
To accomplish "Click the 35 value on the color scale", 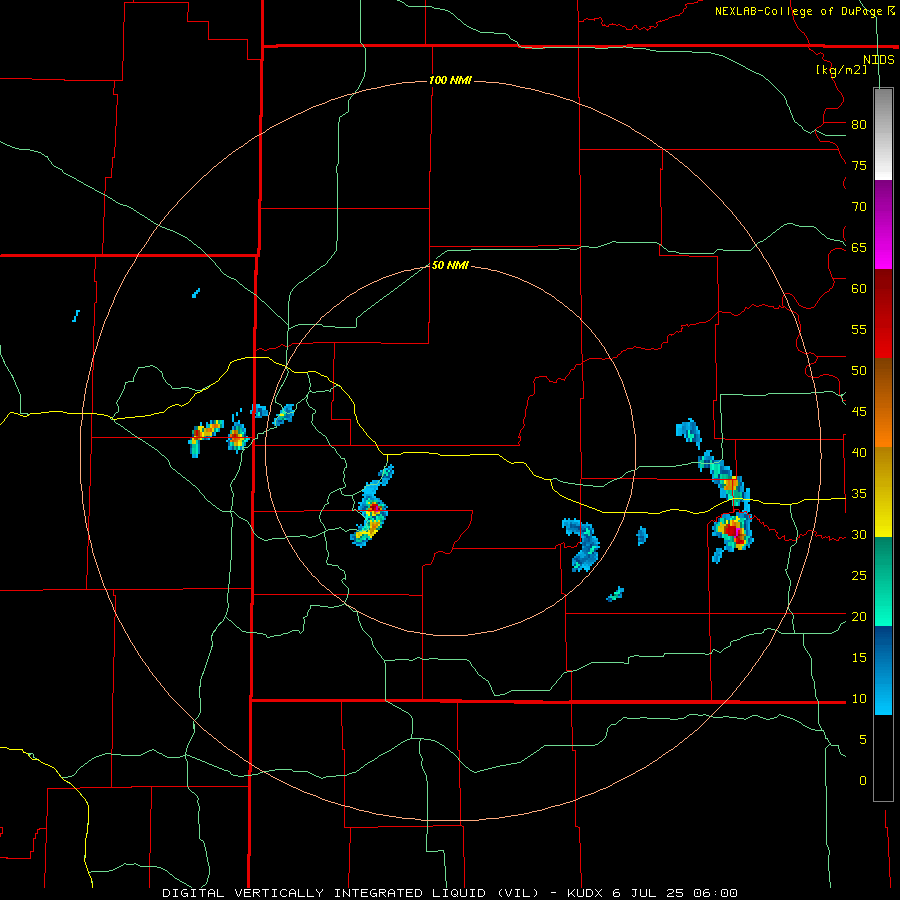I will click(859, 494).
